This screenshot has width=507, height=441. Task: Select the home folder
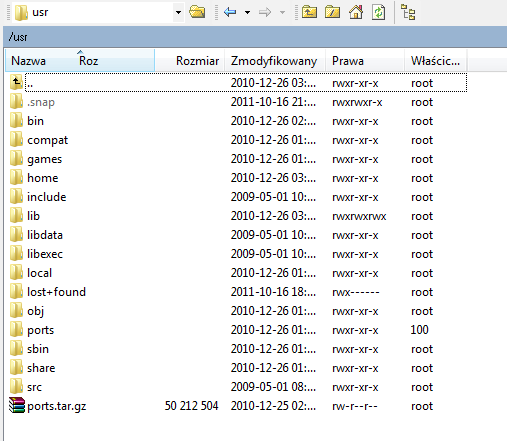pos(43,178)
